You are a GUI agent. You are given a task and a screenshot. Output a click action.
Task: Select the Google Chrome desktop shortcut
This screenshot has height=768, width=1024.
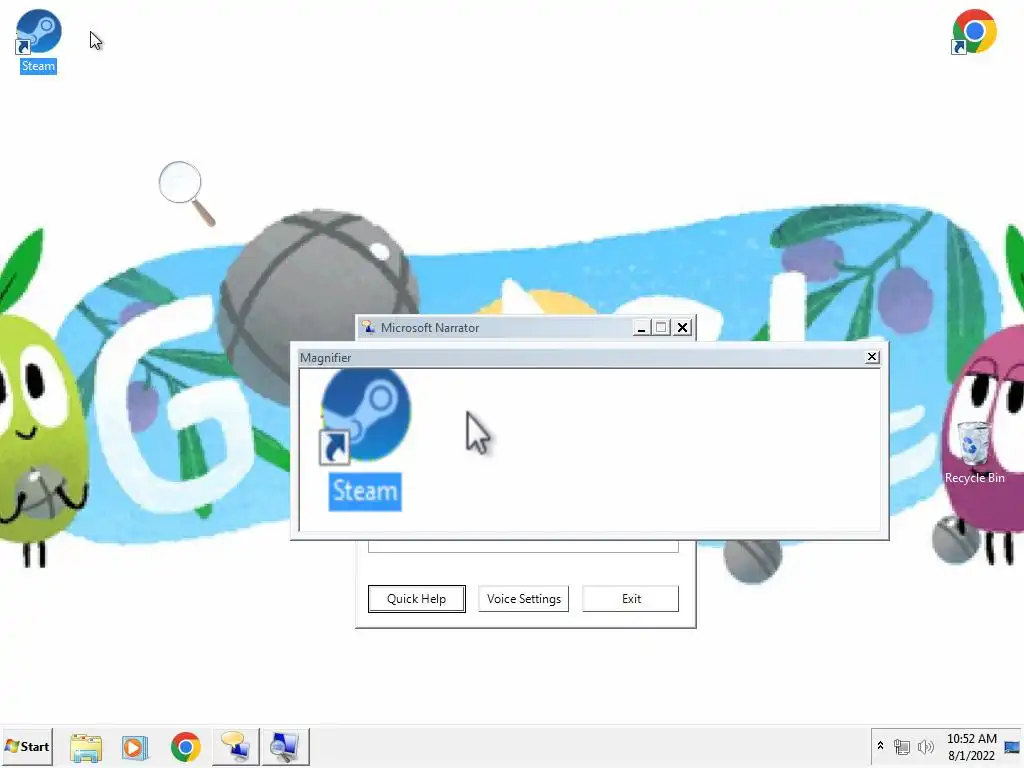pos(974,31)
